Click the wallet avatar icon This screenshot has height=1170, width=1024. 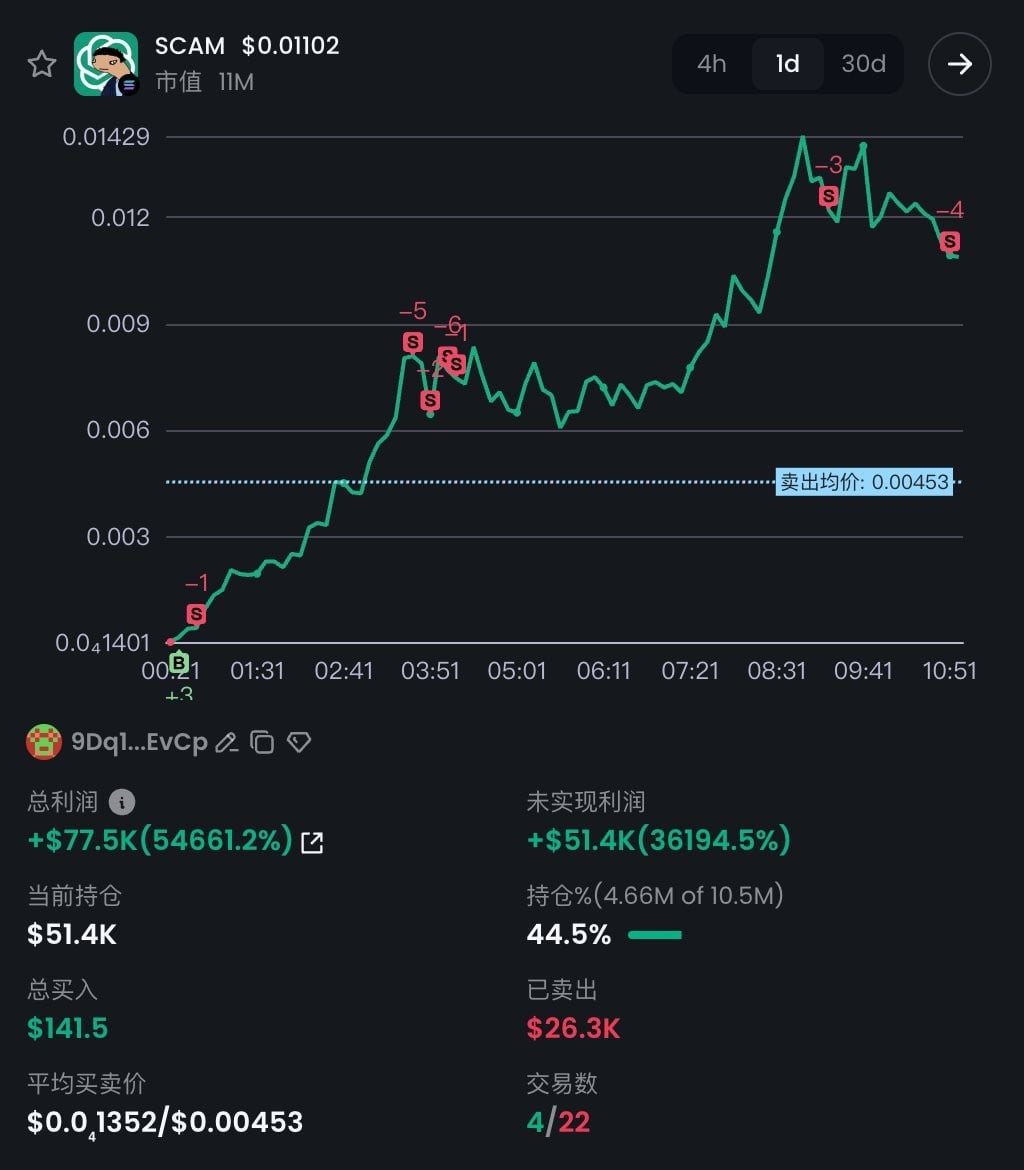coord(44,742)
